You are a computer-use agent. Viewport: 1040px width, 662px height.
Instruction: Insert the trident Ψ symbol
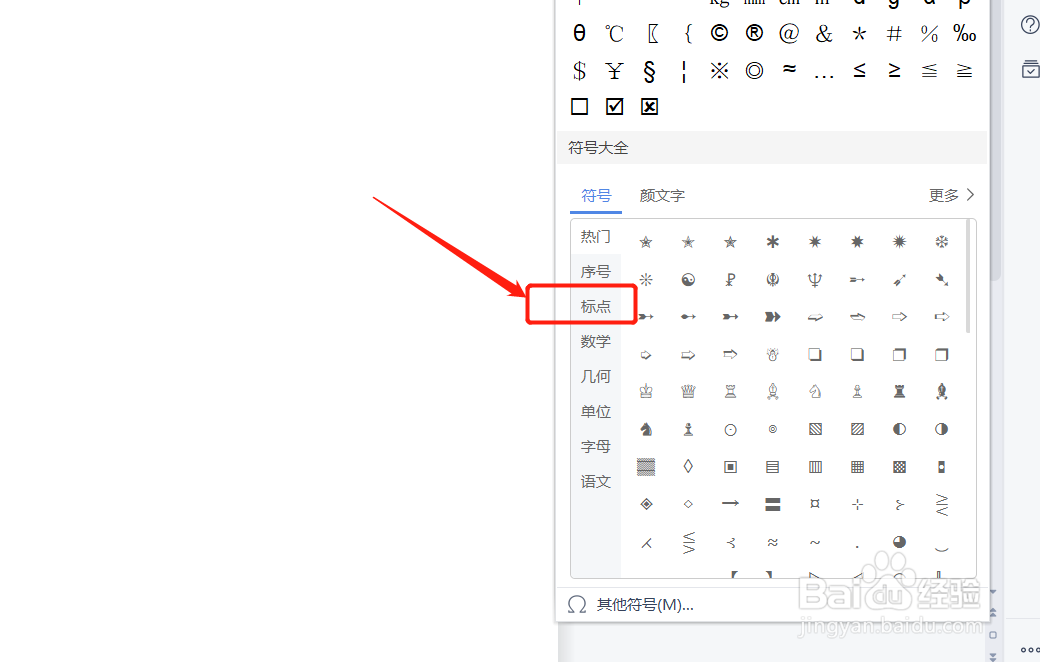pos(815,280)
